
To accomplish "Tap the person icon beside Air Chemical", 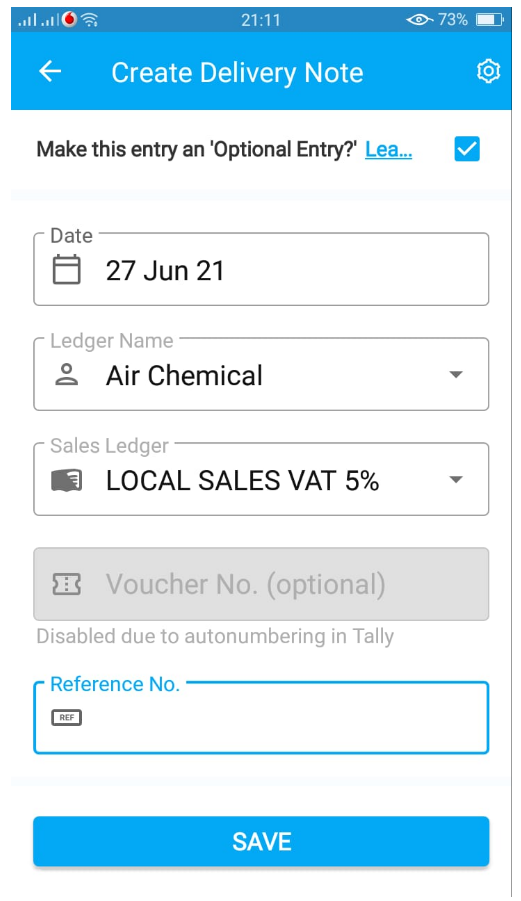I will (67, 375).
